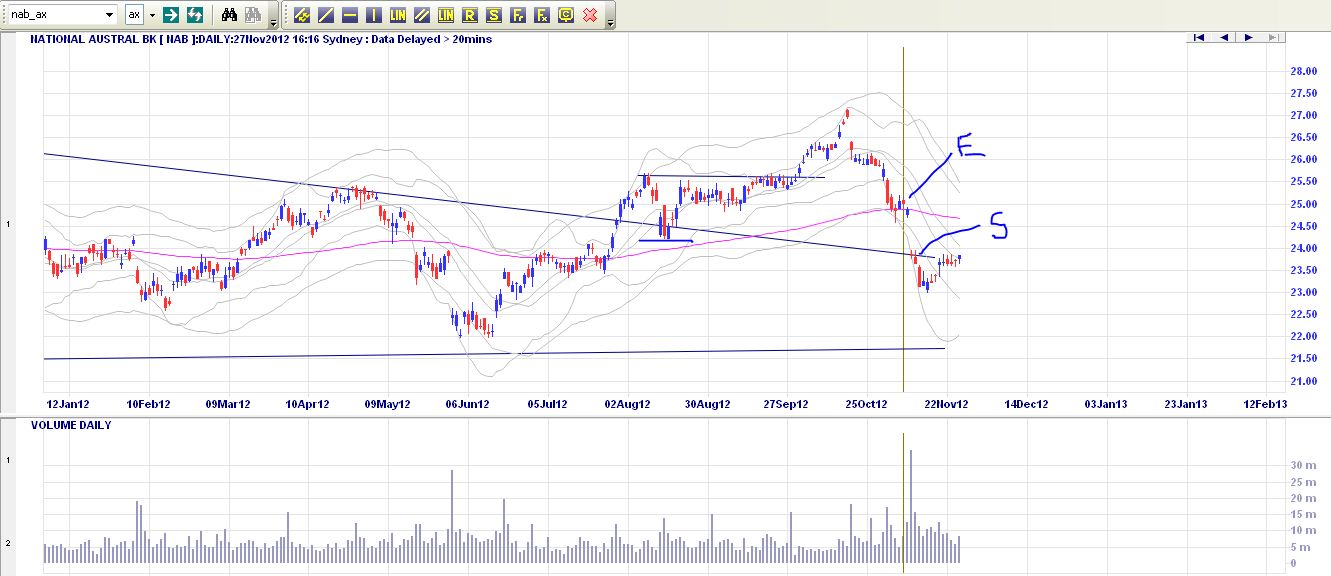Click the 06Jun12 date axis label
1331x576 pixels.
(x=467, y=404)
